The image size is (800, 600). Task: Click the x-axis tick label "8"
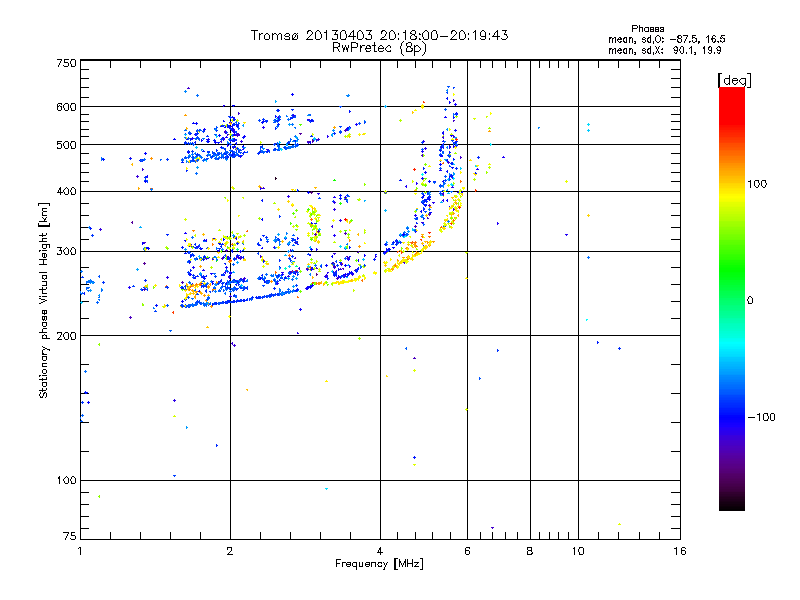tap(530, 551)
